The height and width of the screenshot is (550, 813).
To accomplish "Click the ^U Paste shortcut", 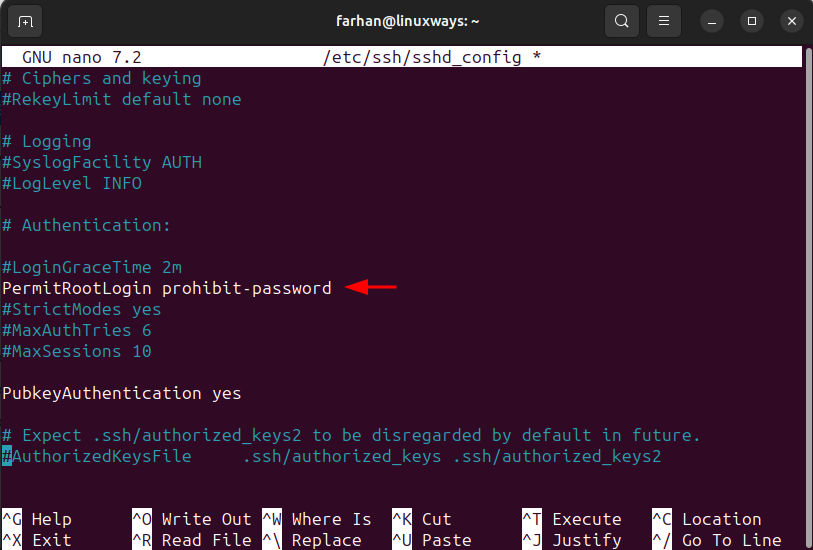I will (431, 540).
